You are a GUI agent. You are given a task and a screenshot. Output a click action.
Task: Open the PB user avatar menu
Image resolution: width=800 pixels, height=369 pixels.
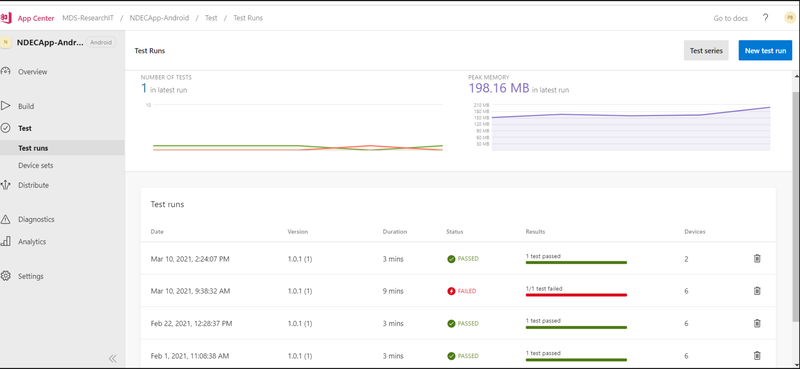[x=789, y=18]
